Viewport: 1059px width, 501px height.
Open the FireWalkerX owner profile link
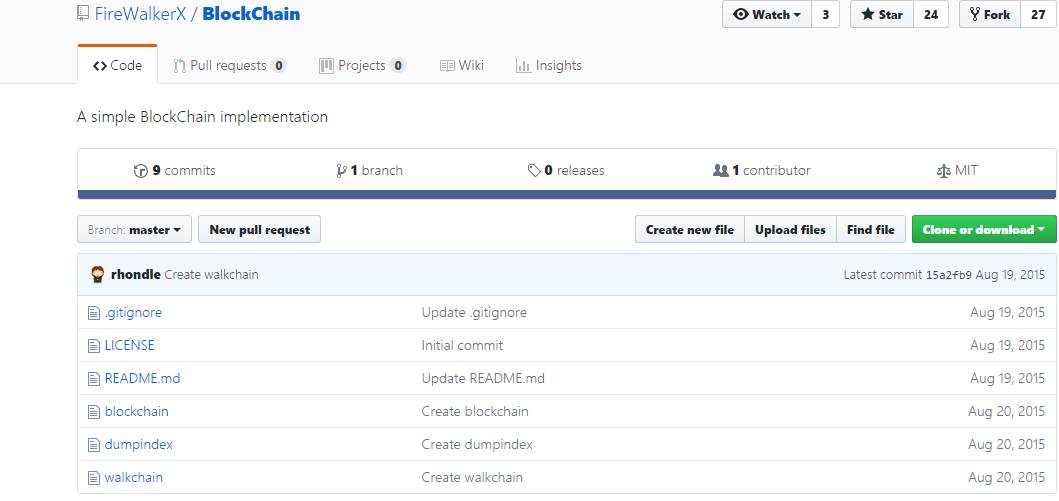point(140,14)
